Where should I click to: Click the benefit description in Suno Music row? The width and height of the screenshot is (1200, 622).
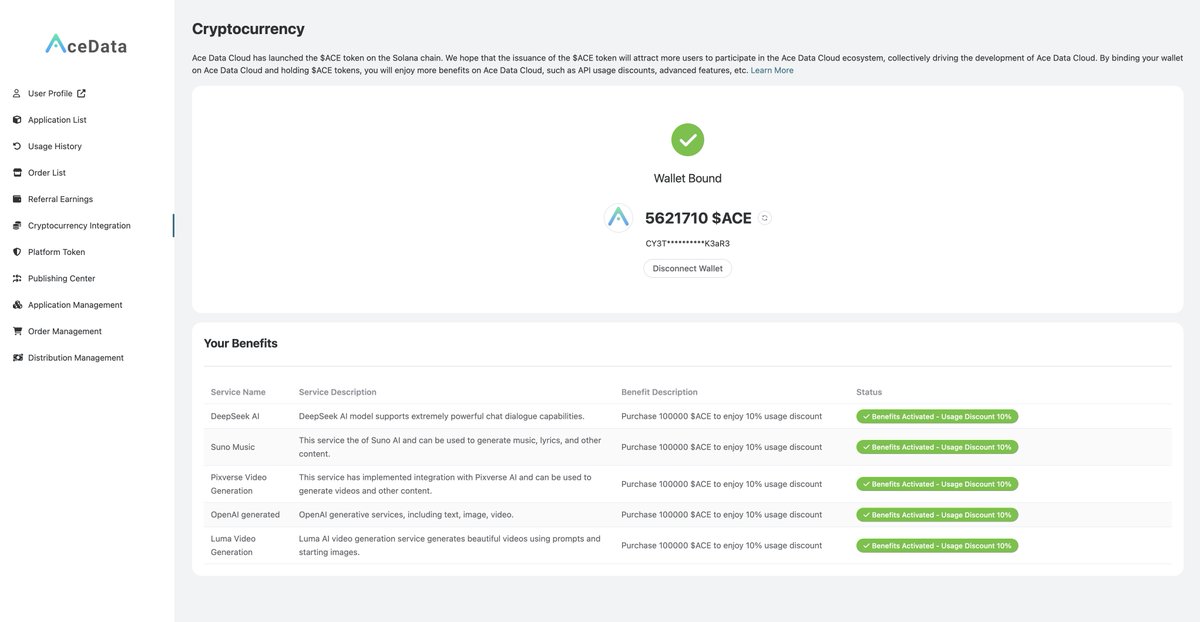coord(721,447)
